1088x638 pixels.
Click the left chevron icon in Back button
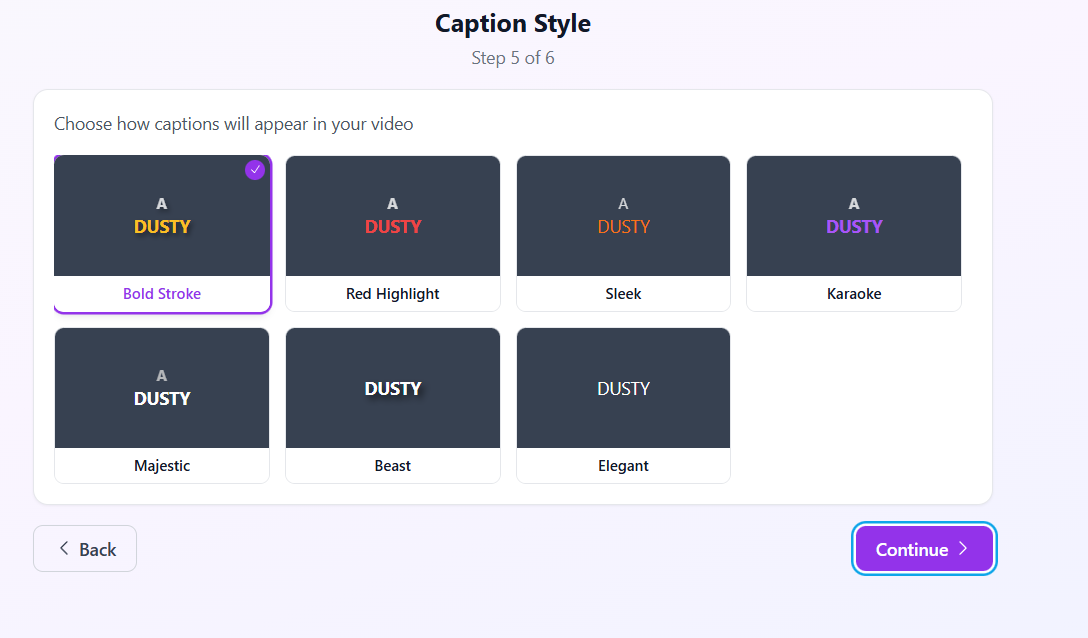(x=64, y=549)
